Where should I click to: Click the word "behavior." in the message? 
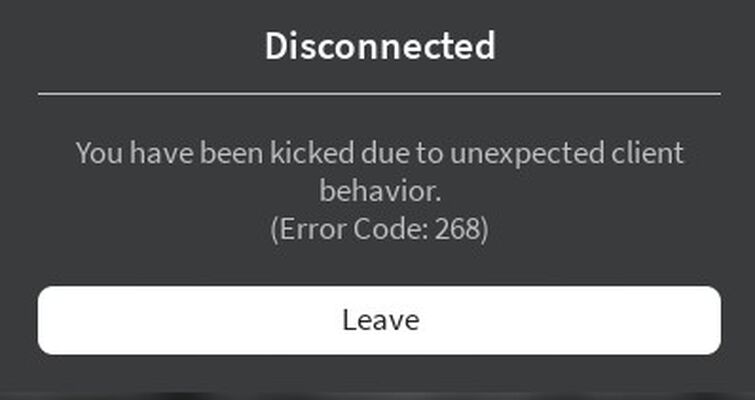pos(380,191)
